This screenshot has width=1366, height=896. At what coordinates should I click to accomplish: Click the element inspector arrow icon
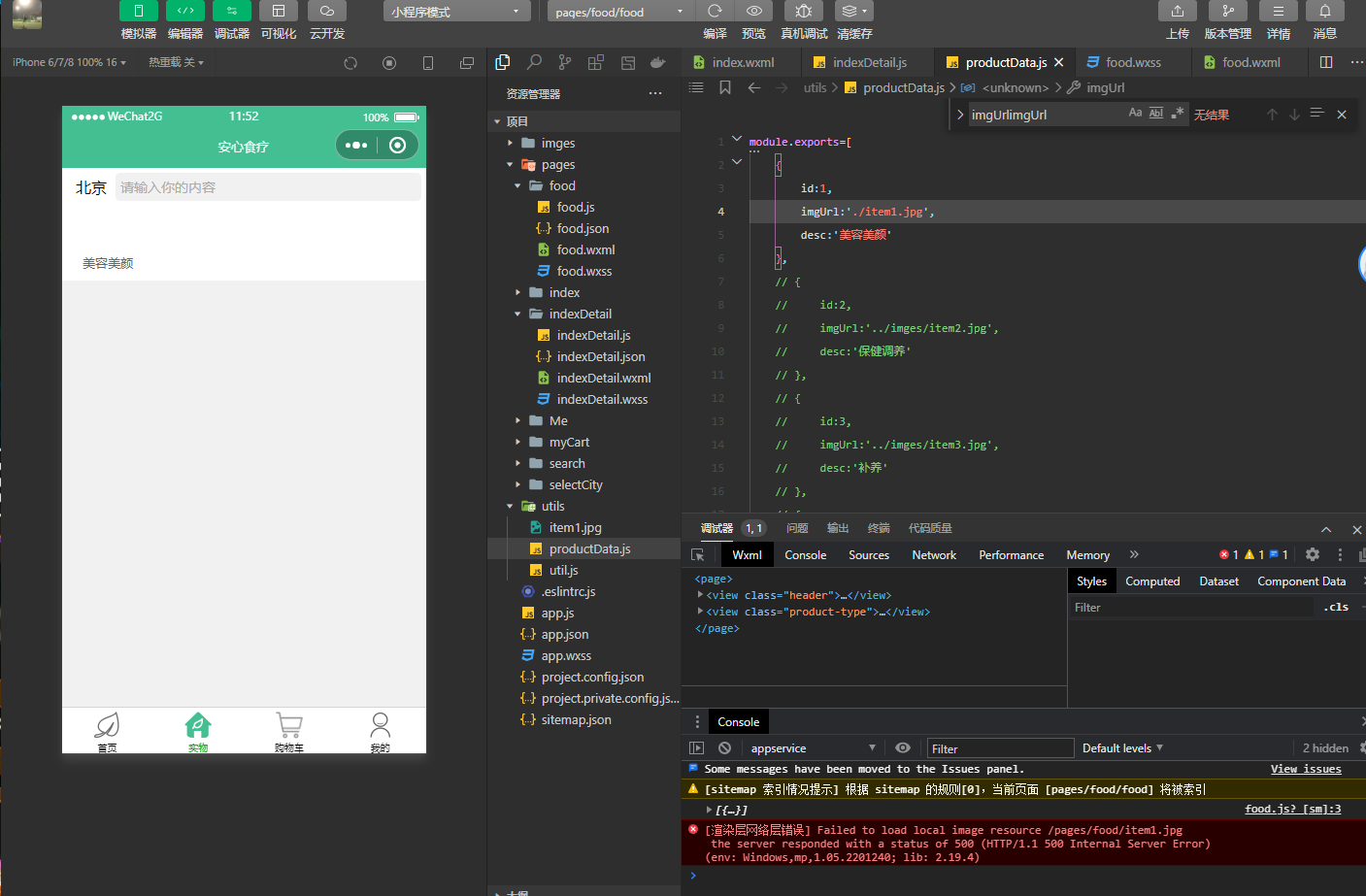(697, 555)
